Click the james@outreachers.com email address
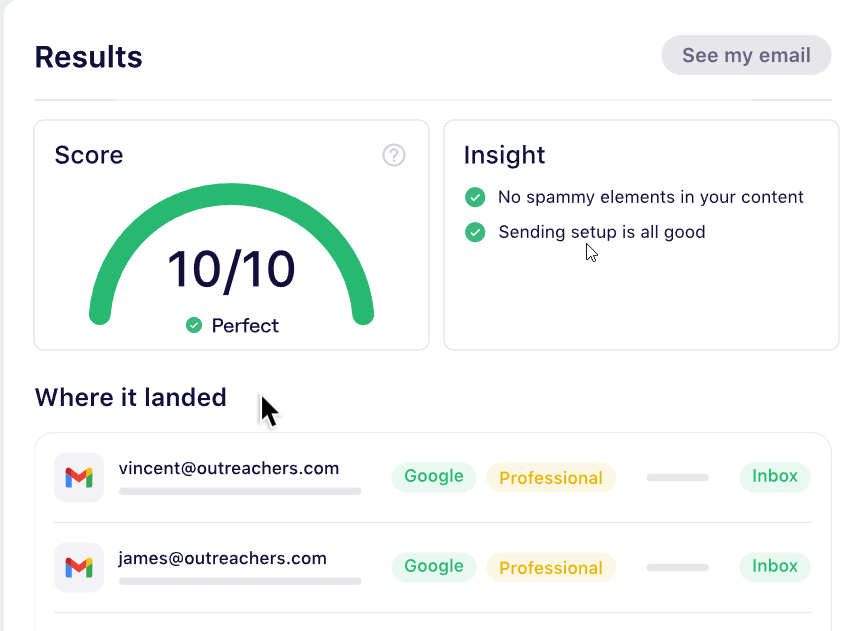The image size is (852, 631). coord(223,558)
